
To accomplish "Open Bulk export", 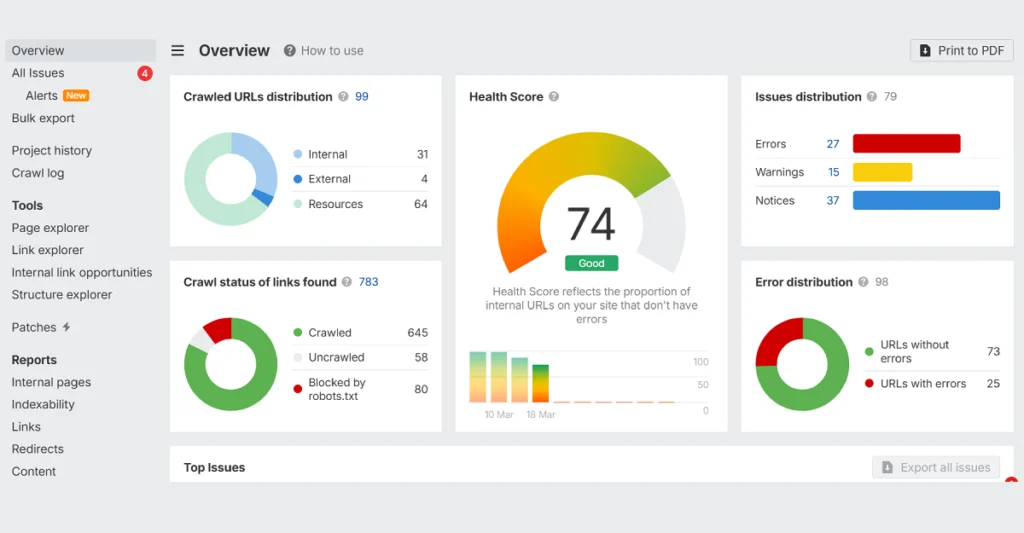I will [x=43, y=118].
